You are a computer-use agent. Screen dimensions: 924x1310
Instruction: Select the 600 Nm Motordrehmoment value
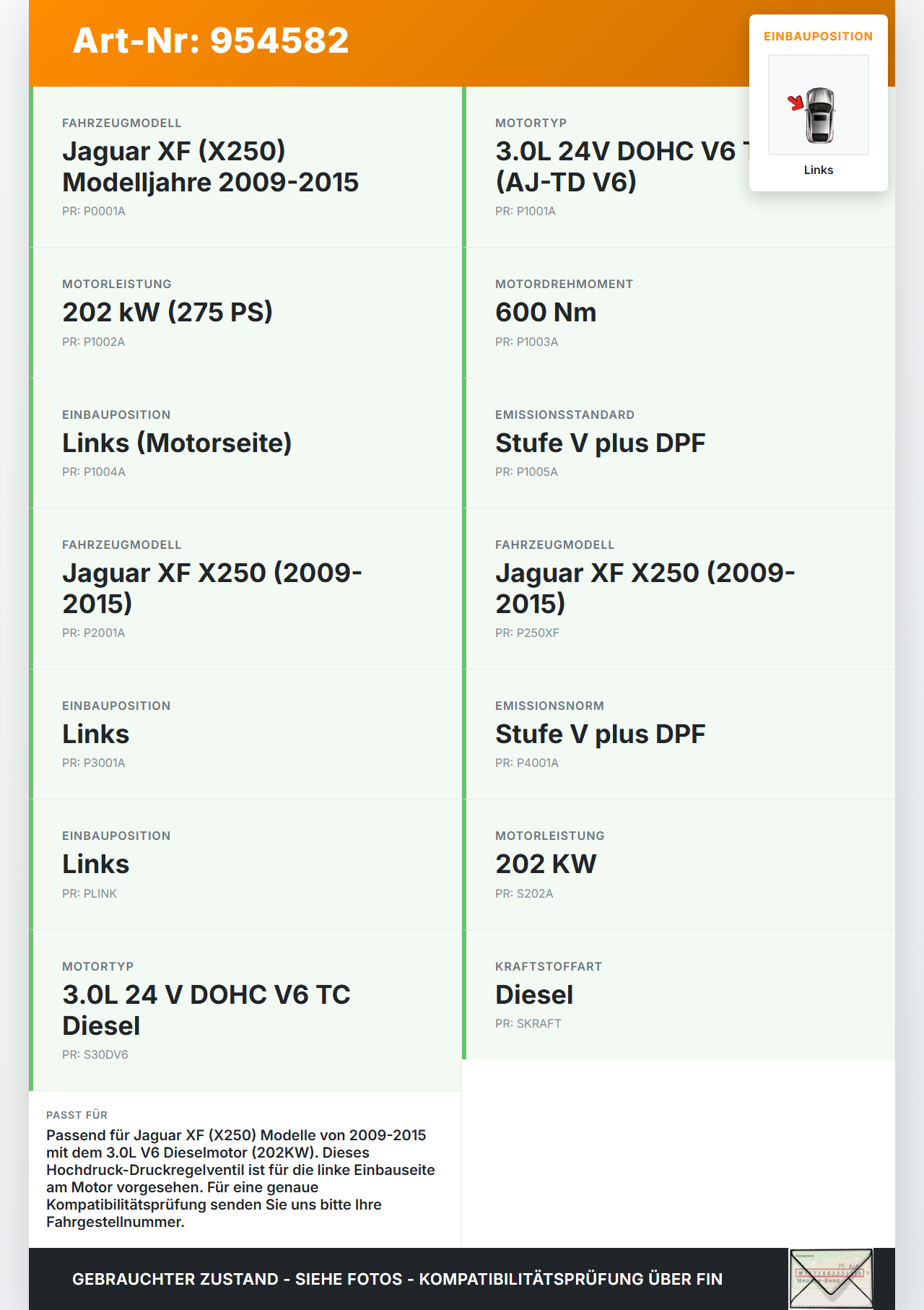pyautogui.click(x=546, y=312)
